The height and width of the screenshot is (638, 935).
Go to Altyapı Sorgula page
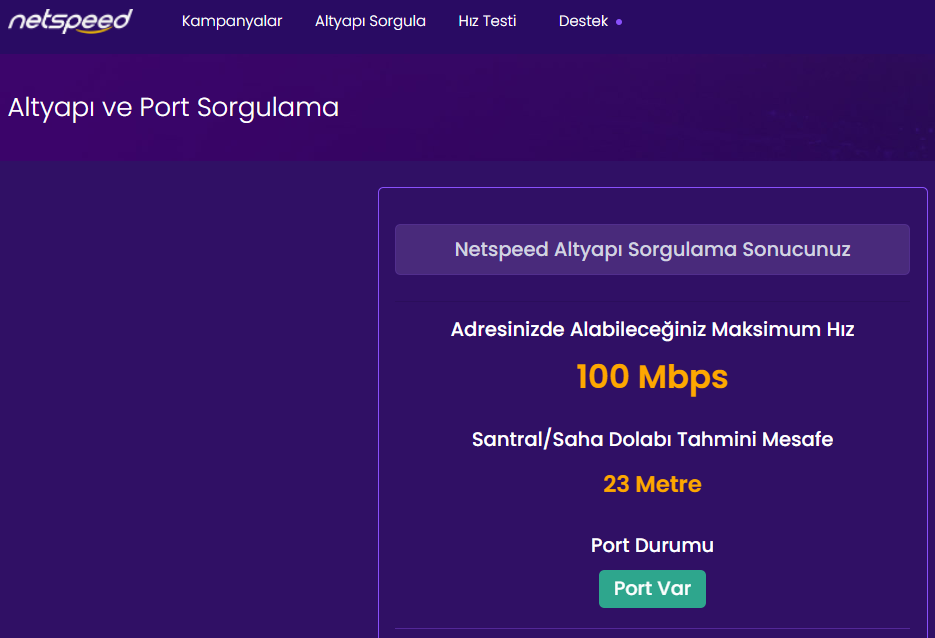pyautogui.click(x=370, y=21)
